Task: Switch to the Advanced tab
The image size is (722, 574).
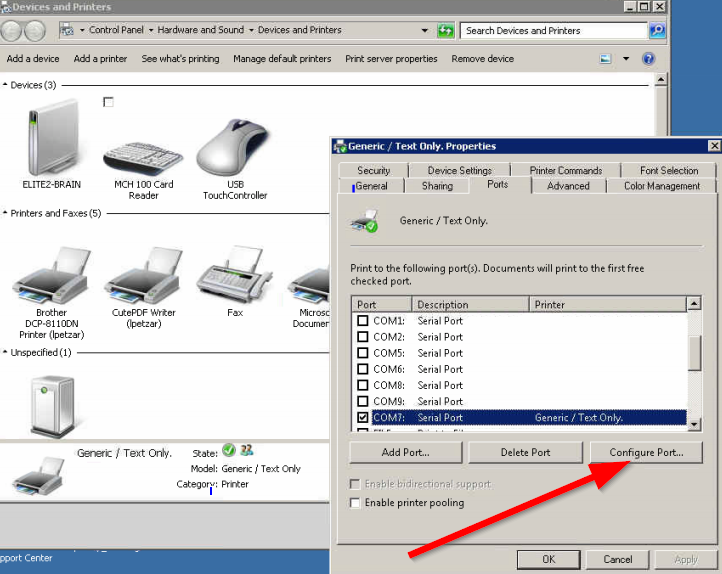Action: 568,186
